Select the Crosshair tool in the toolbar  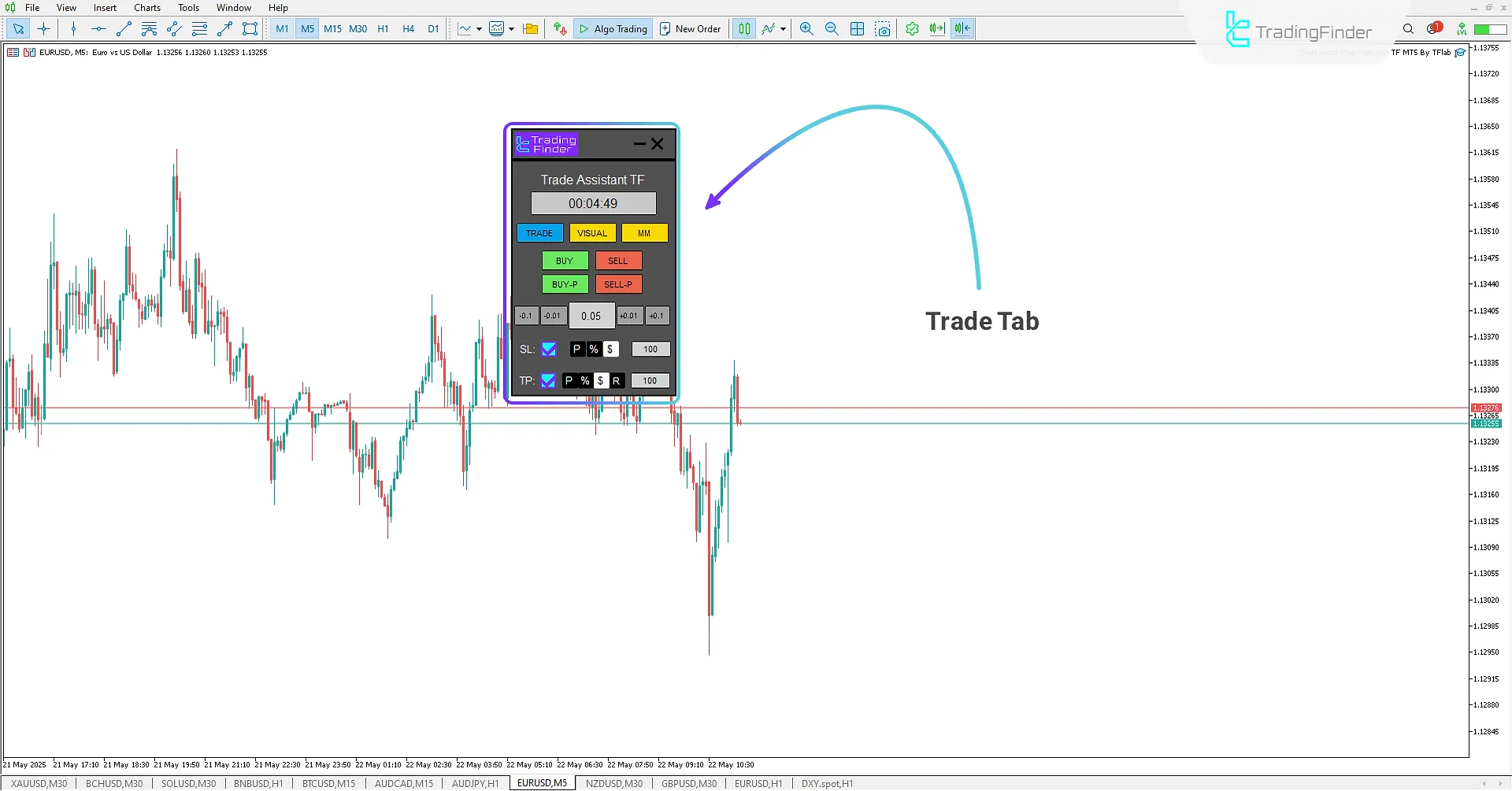coord(43,28)
